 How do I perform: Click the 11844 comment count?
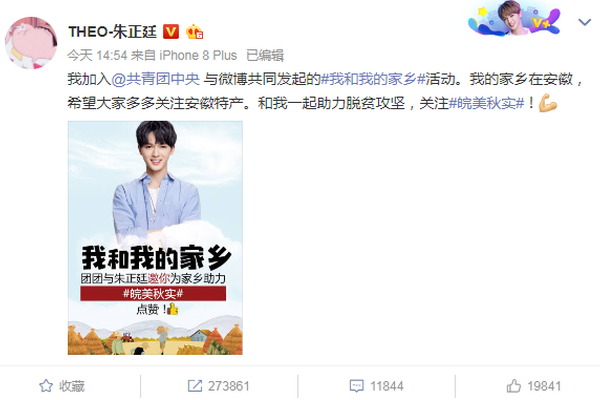click(x=386, y=386)
